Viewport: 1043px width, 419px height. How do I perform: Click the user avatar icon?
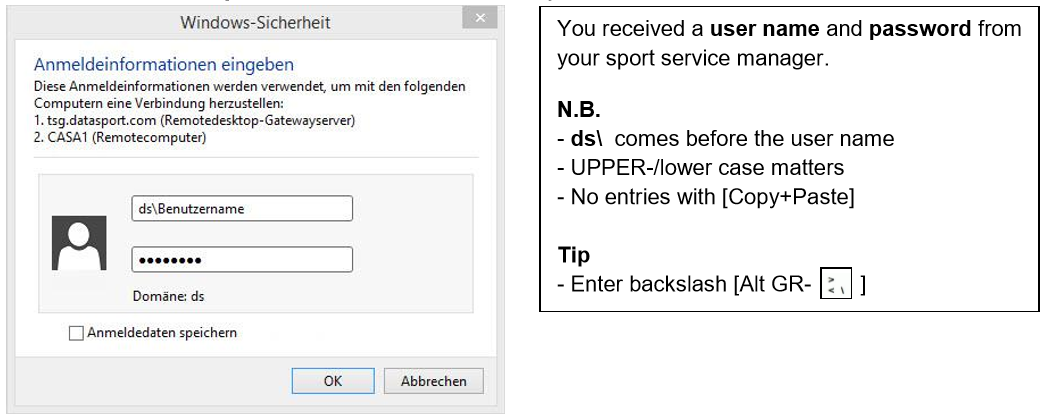pos(79,243)
